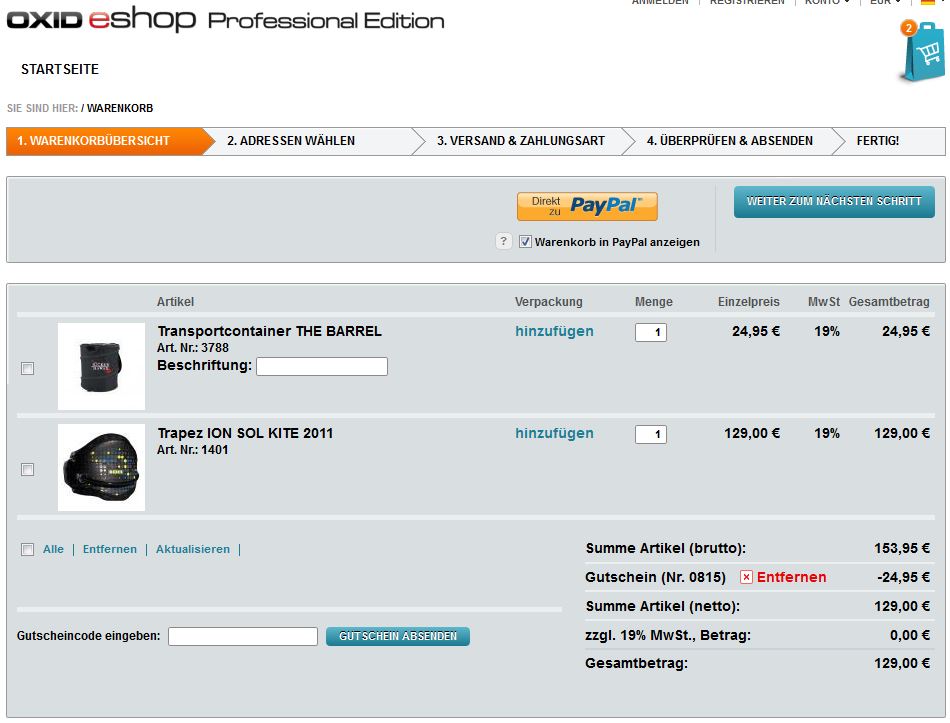Open the Transportcontainer THE BARREL product image
The width and height of the screenshot is (950, 723).
point(101,366)
